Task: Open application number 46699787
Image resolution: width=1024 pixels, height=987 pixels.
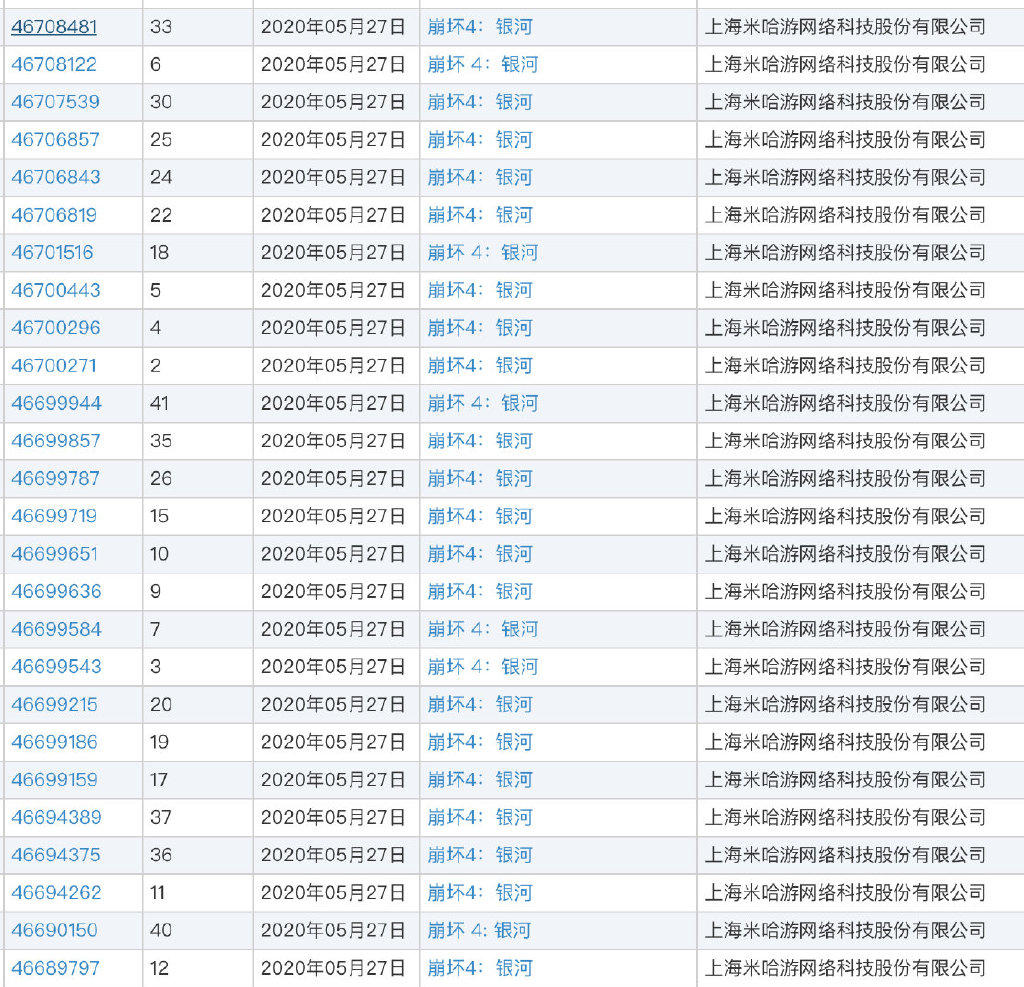Action: click(x=56, y=478)
